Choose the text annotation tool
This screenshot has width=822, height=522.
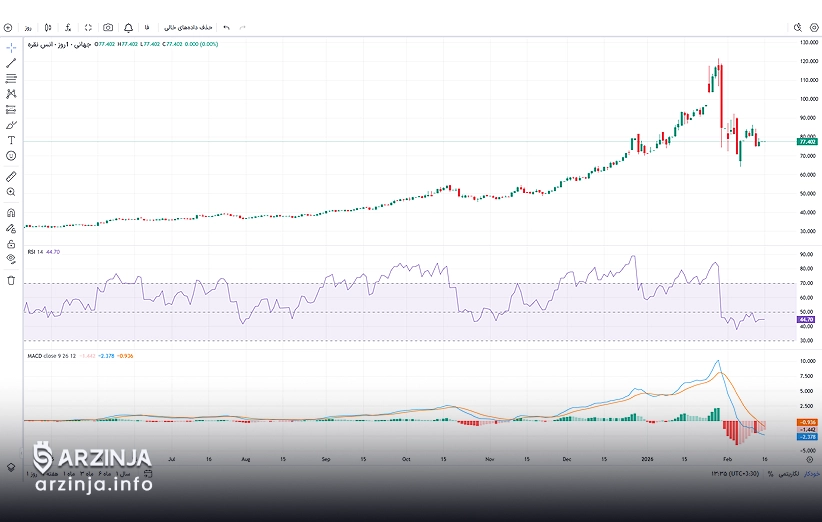tap(11, 141)
